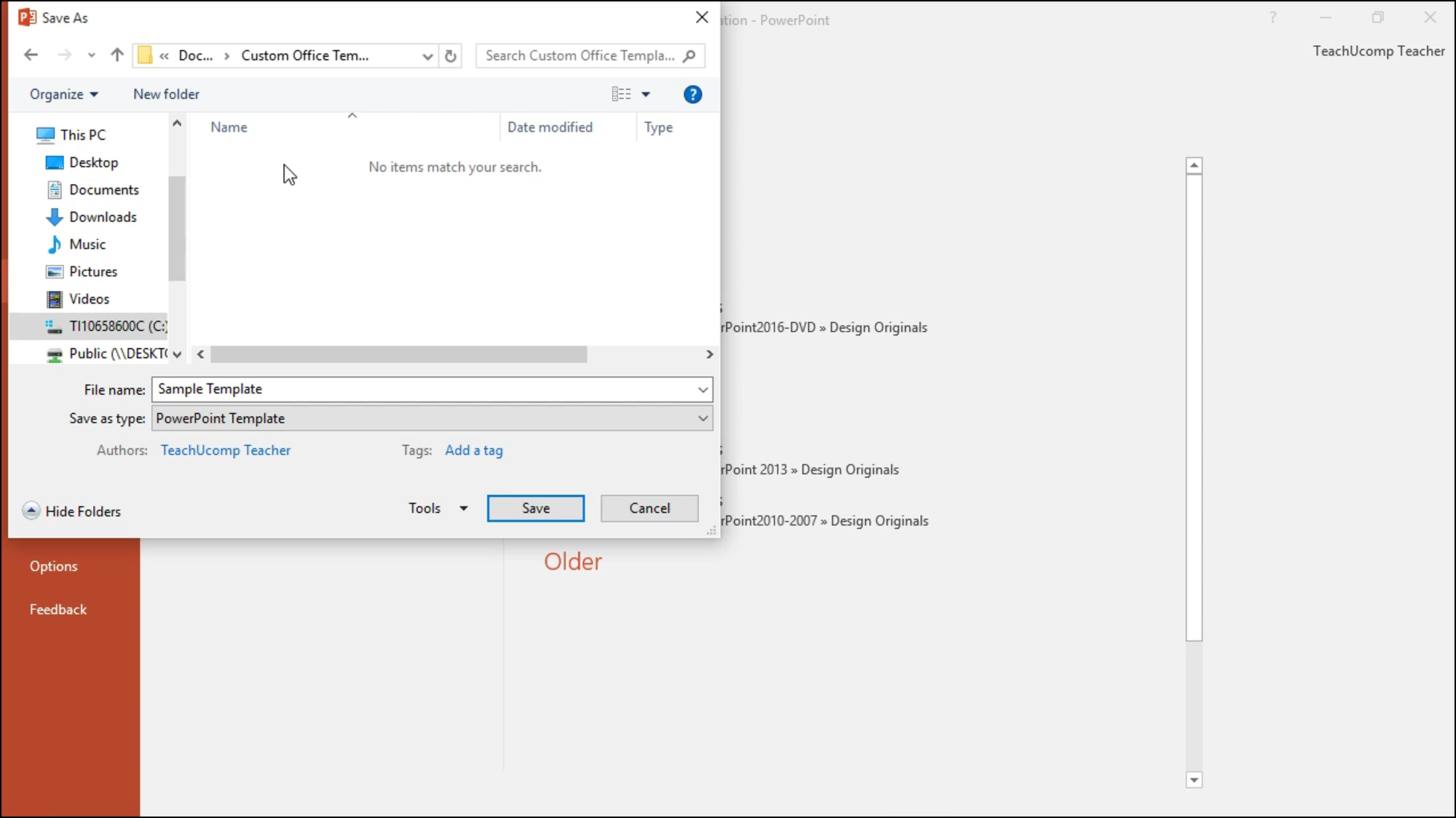Select the Desktop folder in sidebar
The image size is (1456, 818).
click(x=94, y=161)
